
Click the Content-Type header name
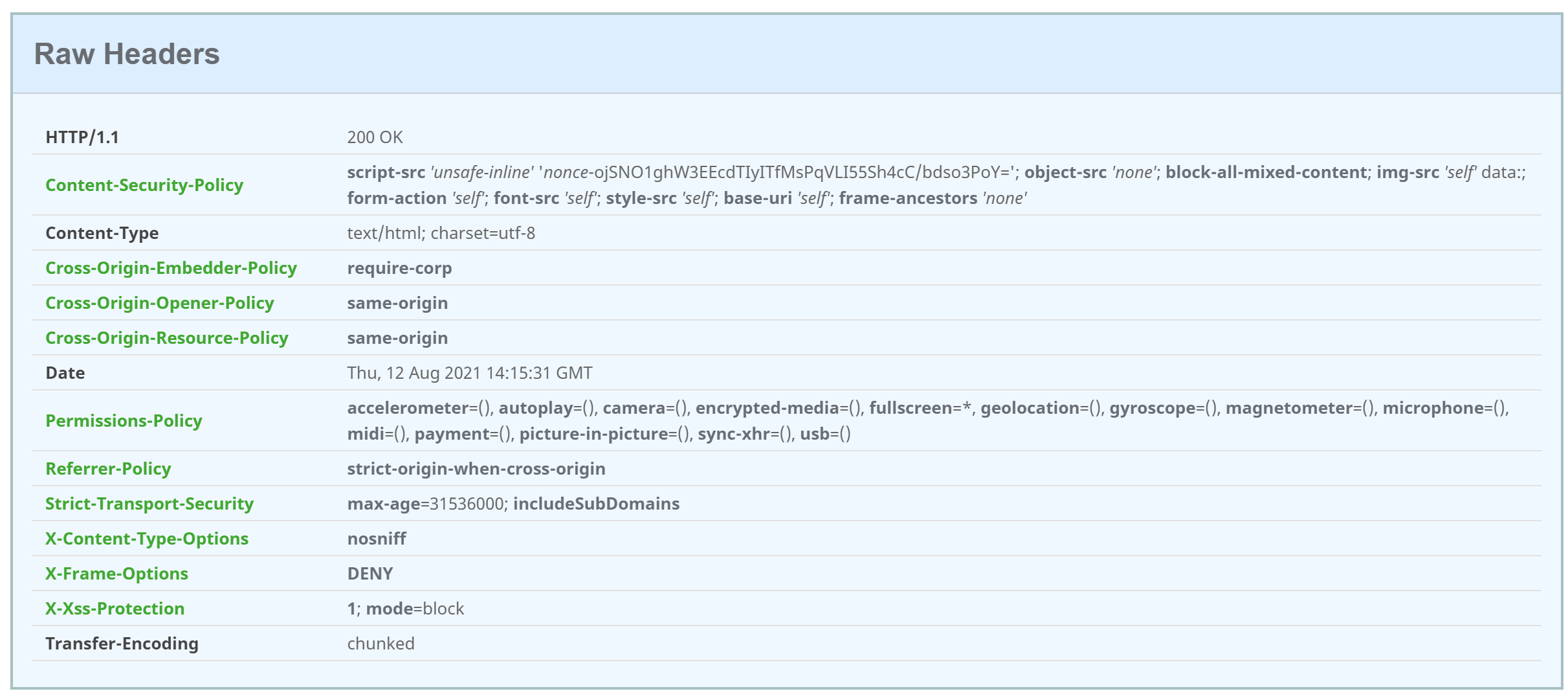[x=102, y=233]
